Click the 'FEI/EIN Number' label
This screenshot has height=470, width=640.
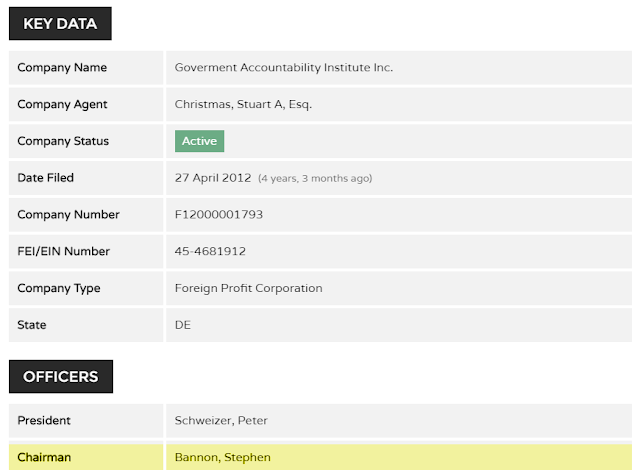coord(63,251)
